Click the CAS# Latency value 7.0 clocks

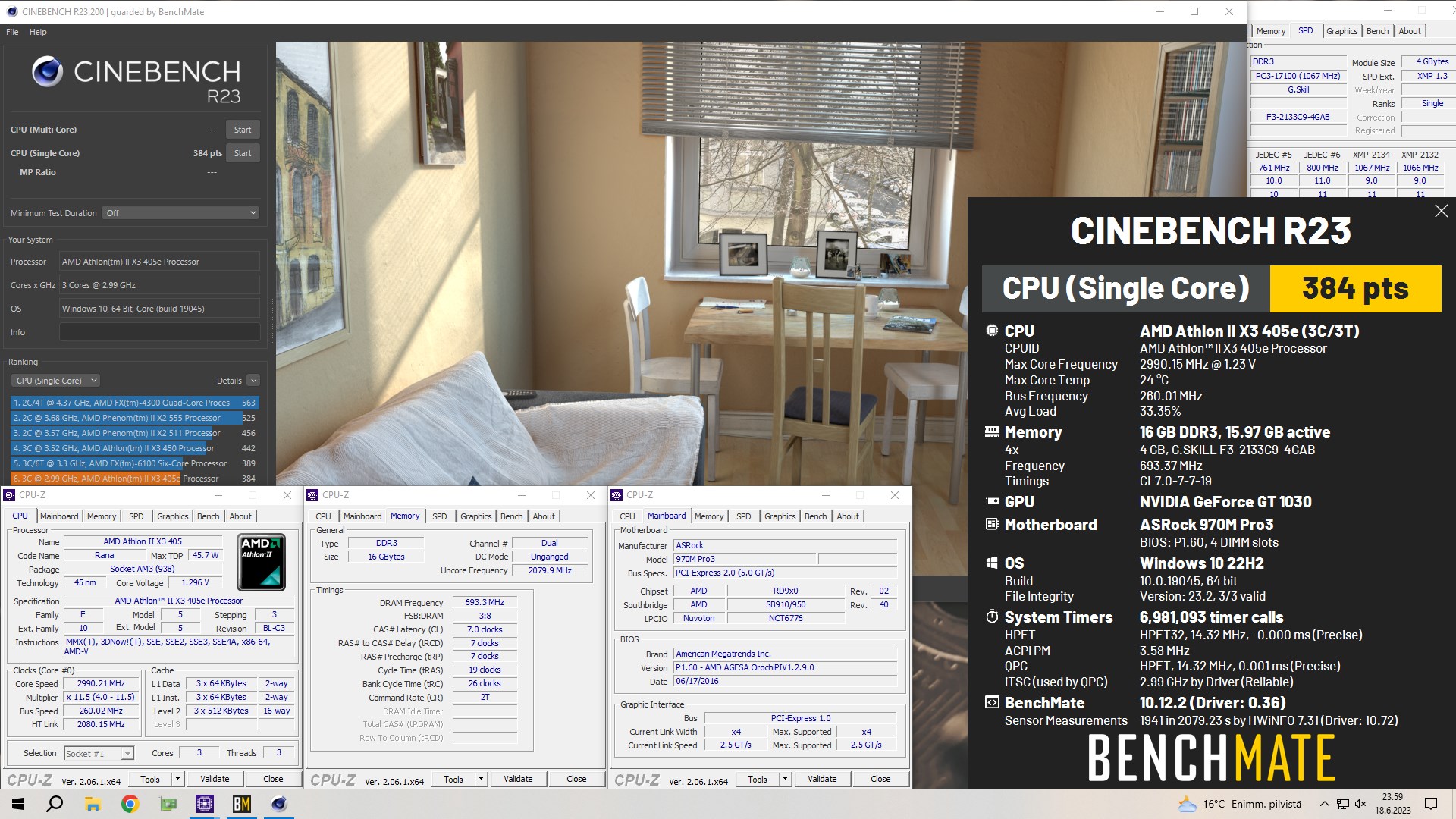pyautogui.click(x=485, y=629)
